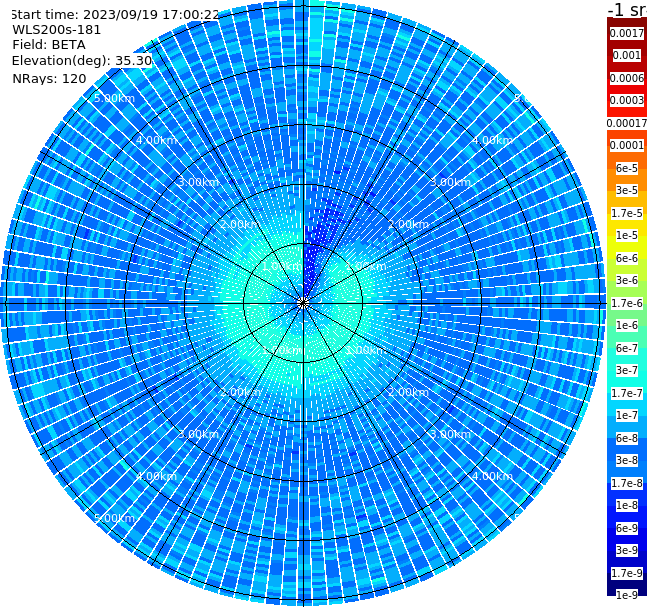
Task: Select the 6e-8 colorbar tick label
Action: pos(627,438)
